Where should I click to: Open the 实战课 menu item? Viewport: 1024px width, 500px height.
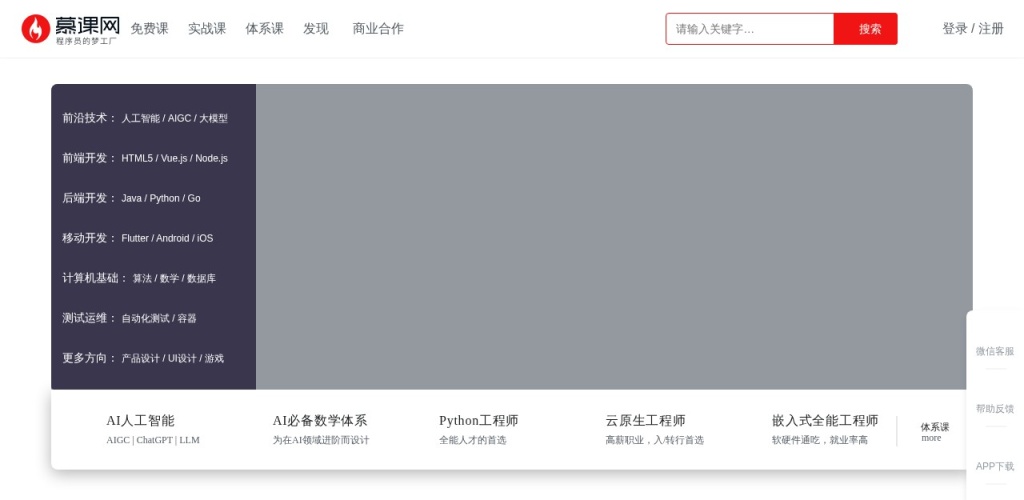tap(207, 29)
